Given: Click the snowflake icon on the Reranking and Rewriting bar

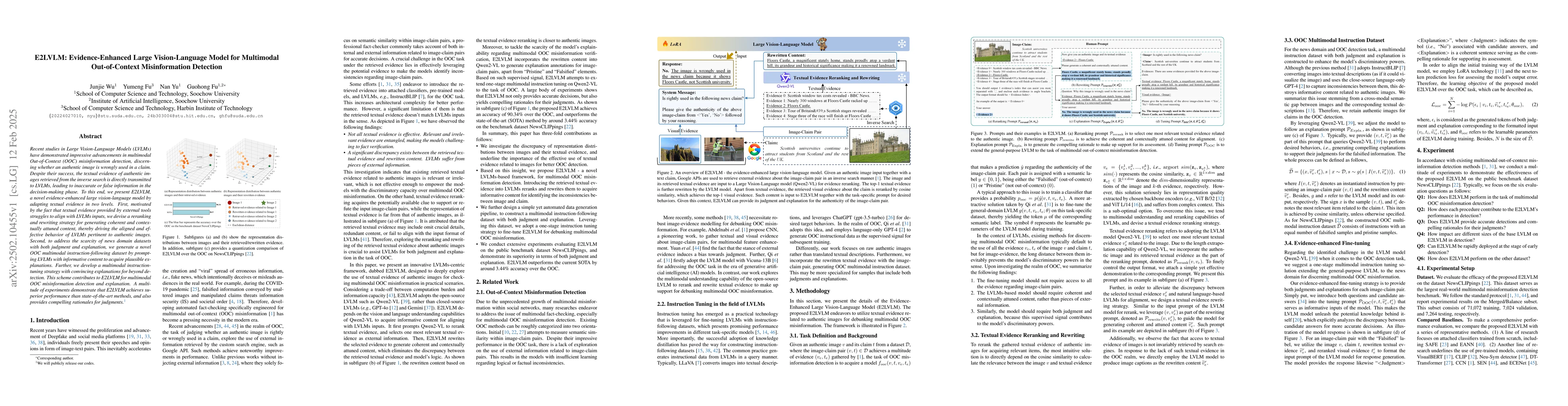Looking at the screenshot, I should click(902, 78).
